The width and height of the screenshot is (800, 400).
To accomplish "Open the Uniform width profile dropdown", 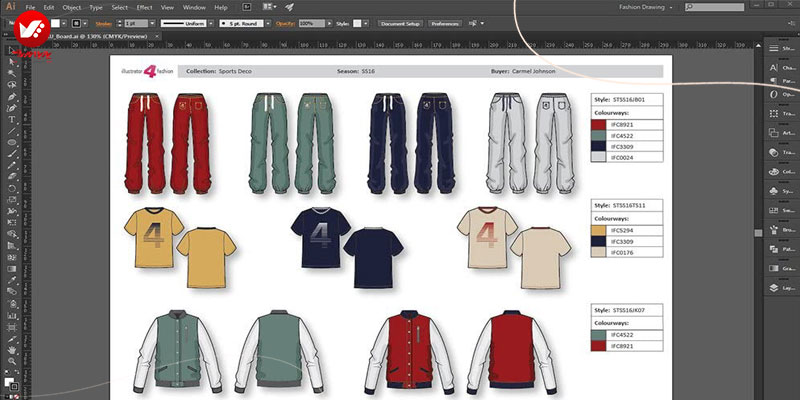I will click(x=209, y=23).
